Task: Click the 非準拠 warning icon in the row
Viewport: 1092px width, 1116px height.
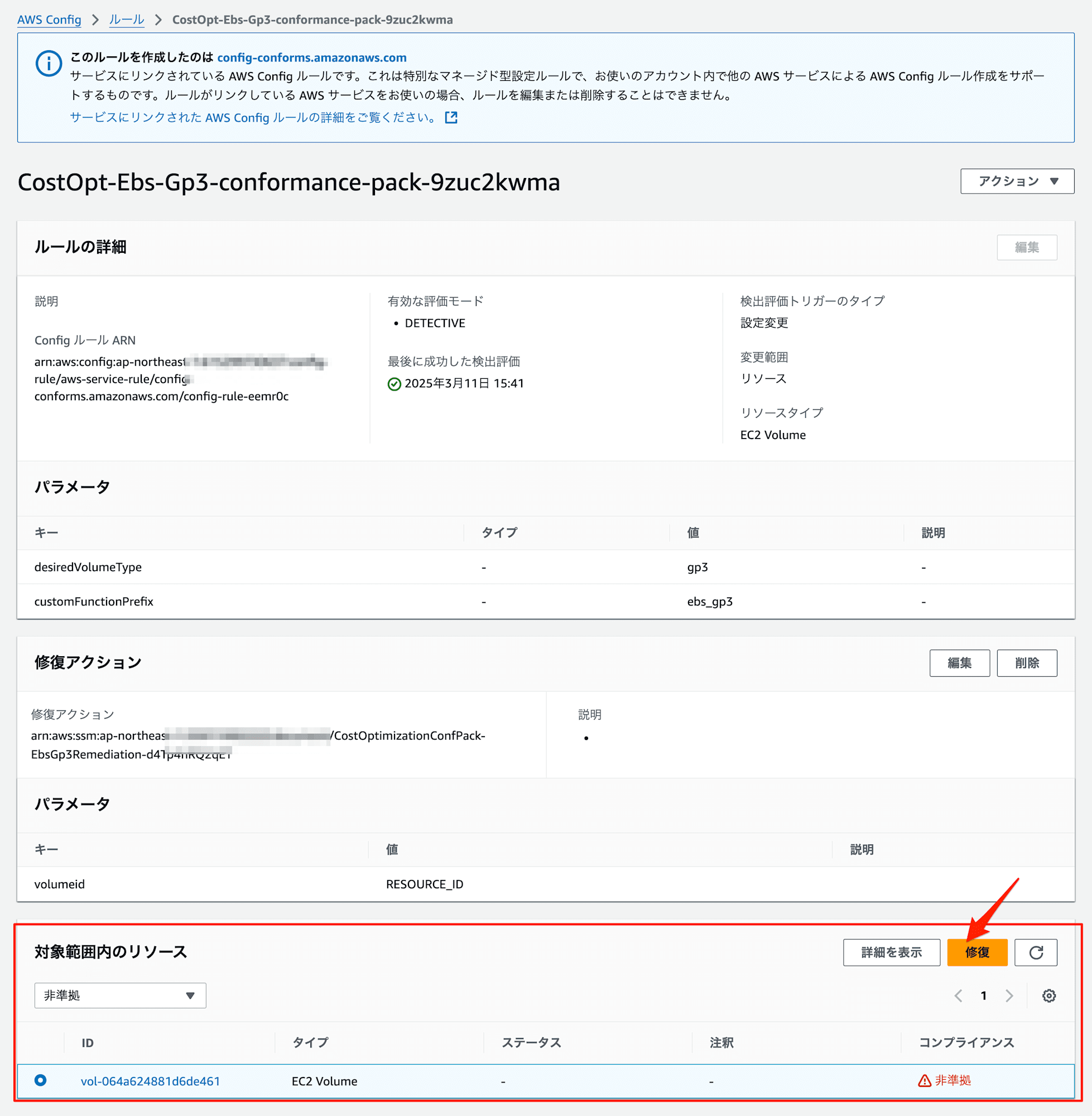Action: (x=925, y=1081)
